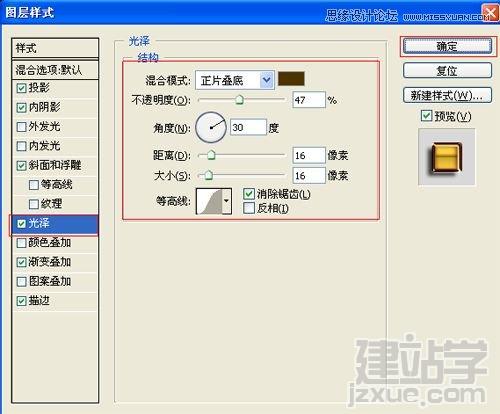Click the 距离 distance slider handle

click(211, 155)
